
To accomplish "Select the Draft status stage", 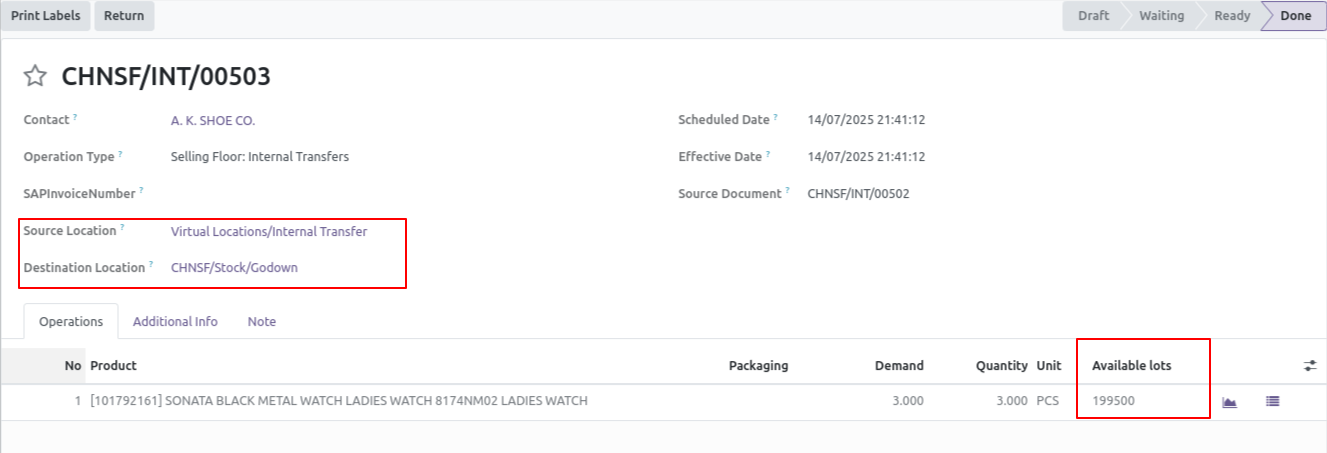I will point(1093,16).
